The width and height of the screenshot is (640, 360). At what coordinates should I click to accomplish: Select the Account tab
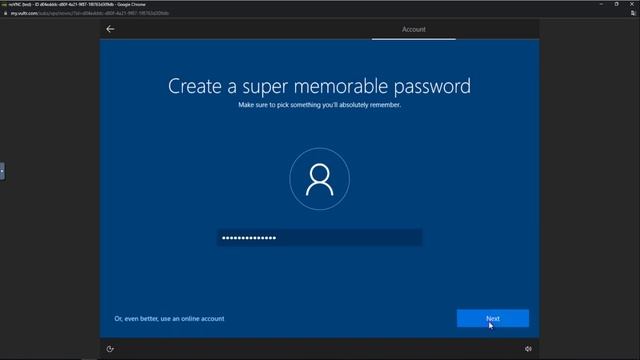click(x=413, y=29)
